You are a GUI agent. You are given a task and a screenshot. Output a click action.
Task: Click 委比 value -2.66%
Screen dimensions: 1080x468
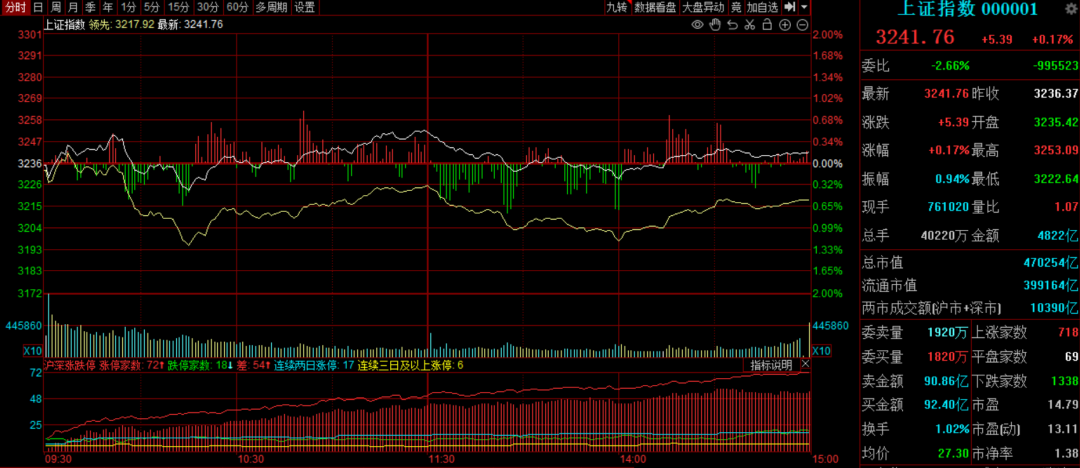(950, 65)
